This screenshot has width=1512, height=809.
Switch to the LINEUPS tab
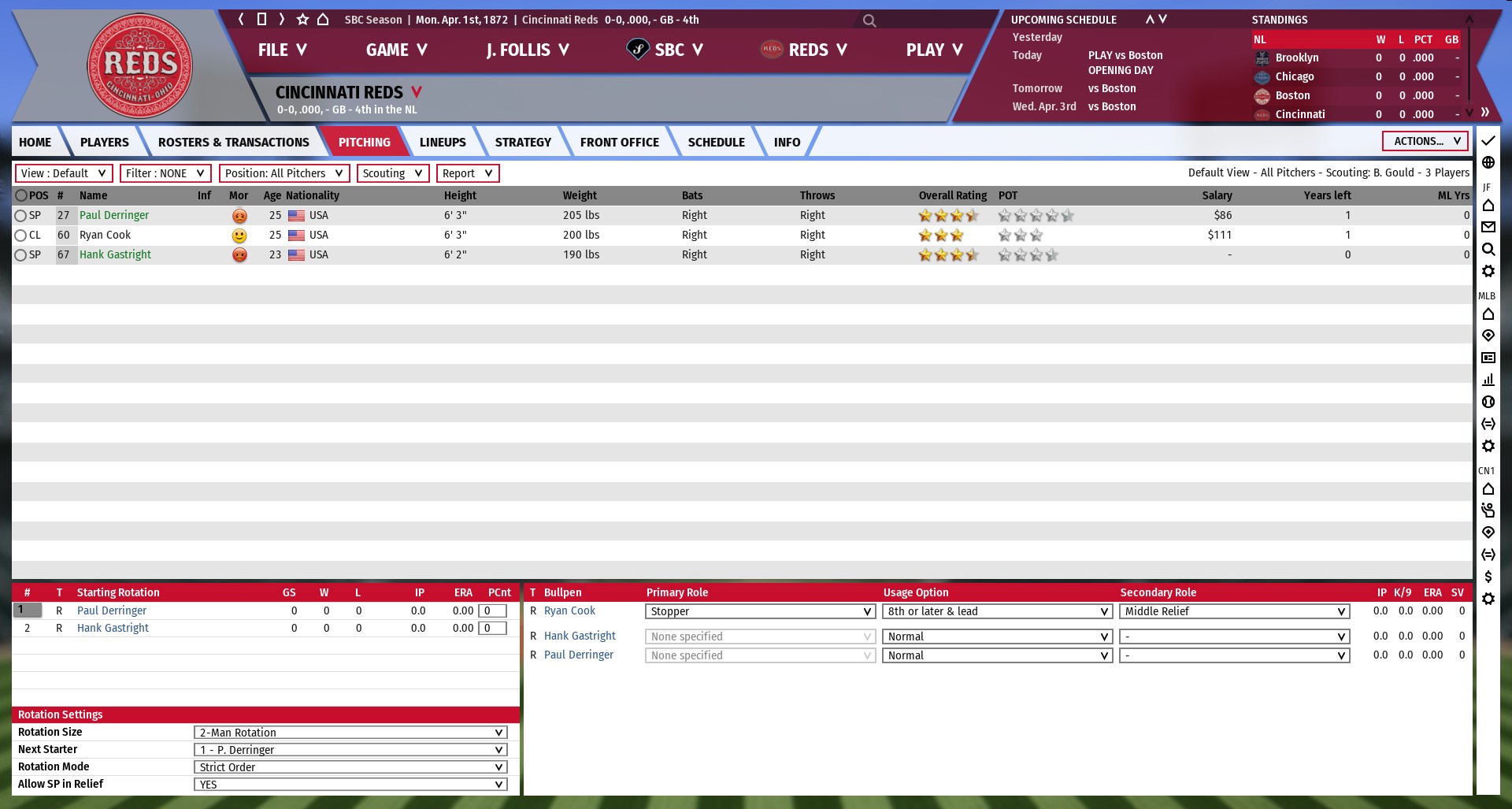tap(442, 143)
